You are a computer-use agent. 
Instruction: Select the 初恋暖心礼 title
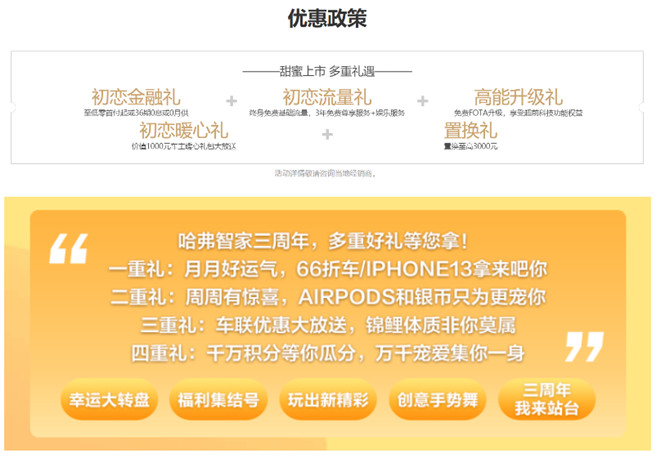click(184, 130)
